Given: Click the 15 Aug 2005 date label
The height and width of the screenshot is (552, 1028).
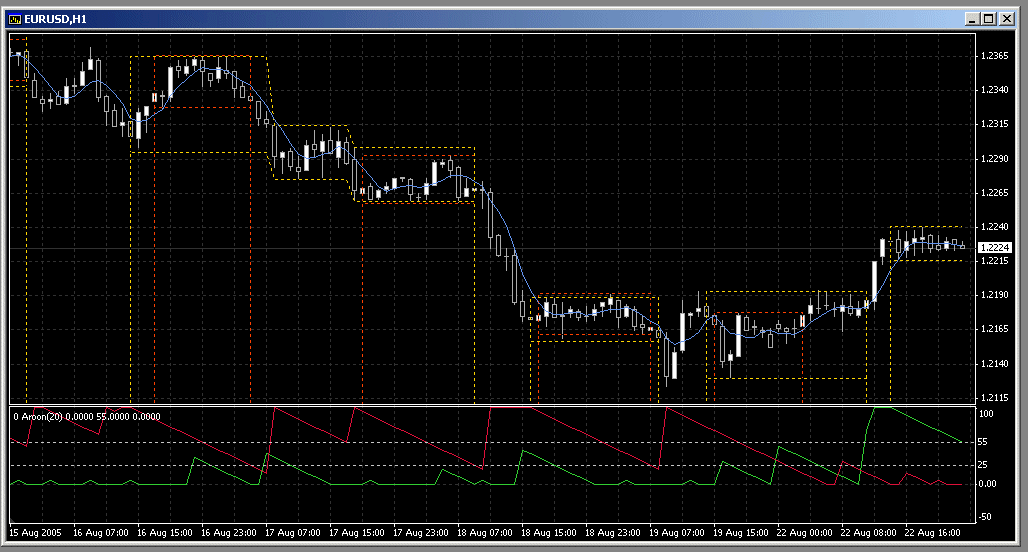Looking at the screenshot, I should point(35,533).
